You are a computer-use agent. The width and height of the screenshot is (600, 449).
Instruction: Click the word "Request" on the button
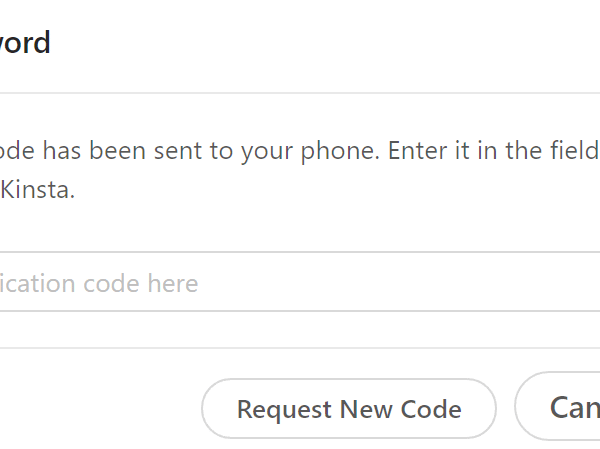284,409
